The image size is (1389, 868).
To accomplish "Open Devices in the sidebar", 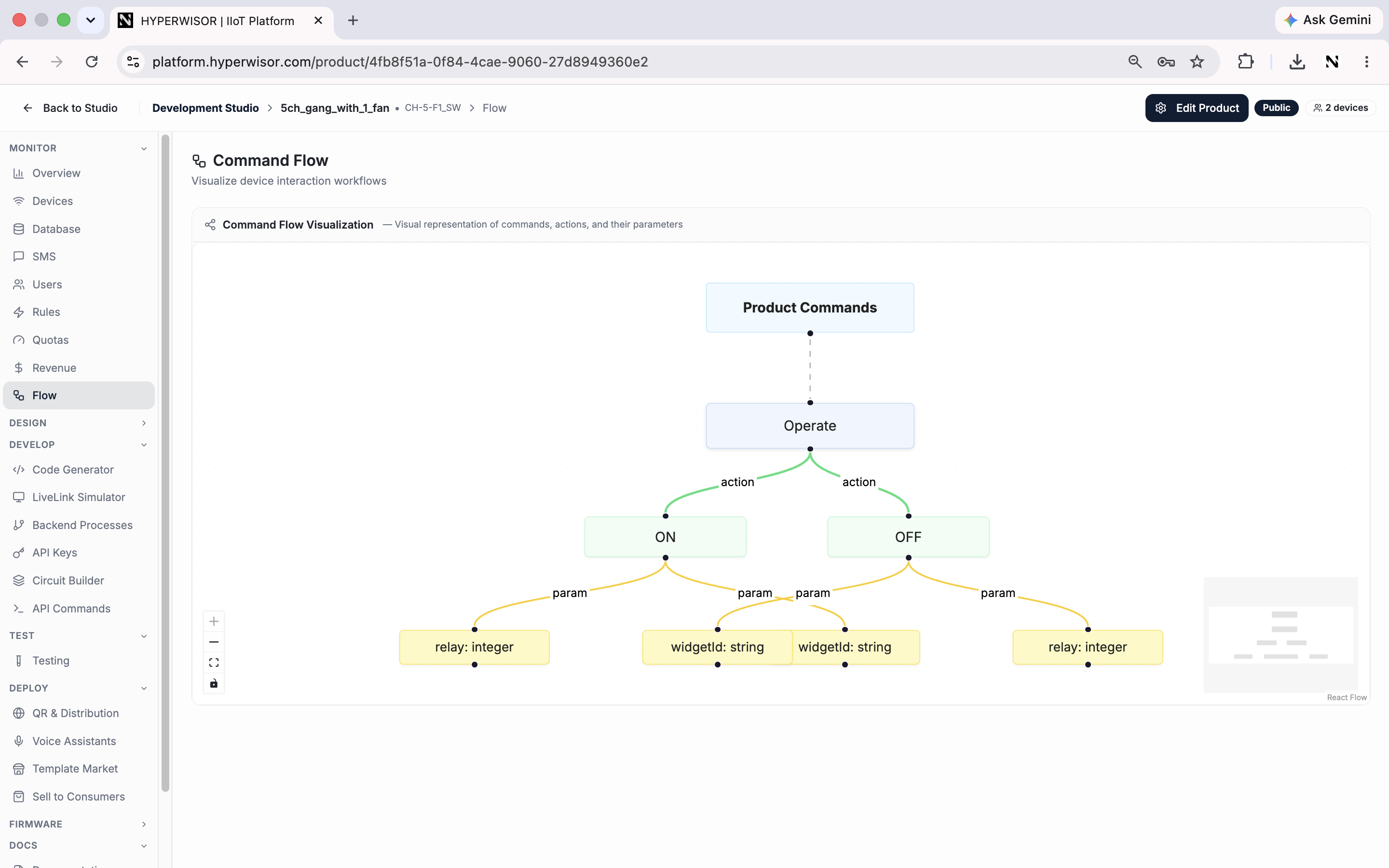I will click(x=79, y=201).
